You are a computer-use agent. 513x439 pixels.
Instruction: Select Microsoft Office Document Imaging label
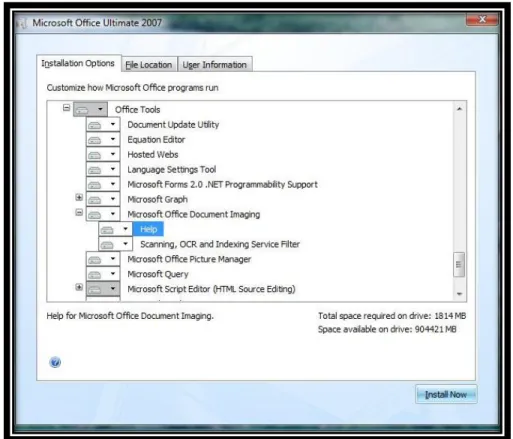[194, 214]
